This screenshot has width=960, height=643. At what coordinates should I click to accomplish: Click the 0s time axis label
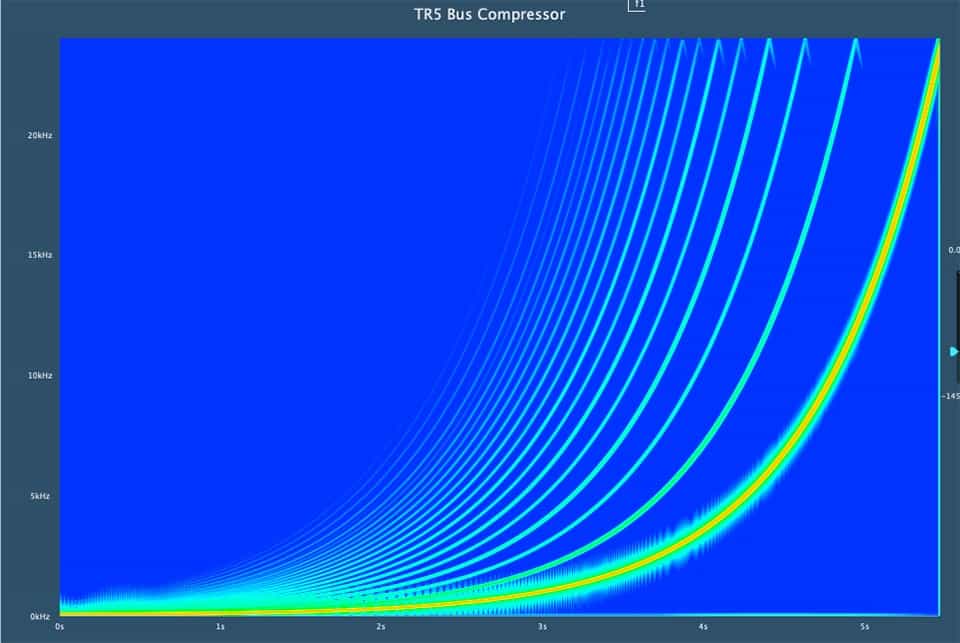click(60, 627)
